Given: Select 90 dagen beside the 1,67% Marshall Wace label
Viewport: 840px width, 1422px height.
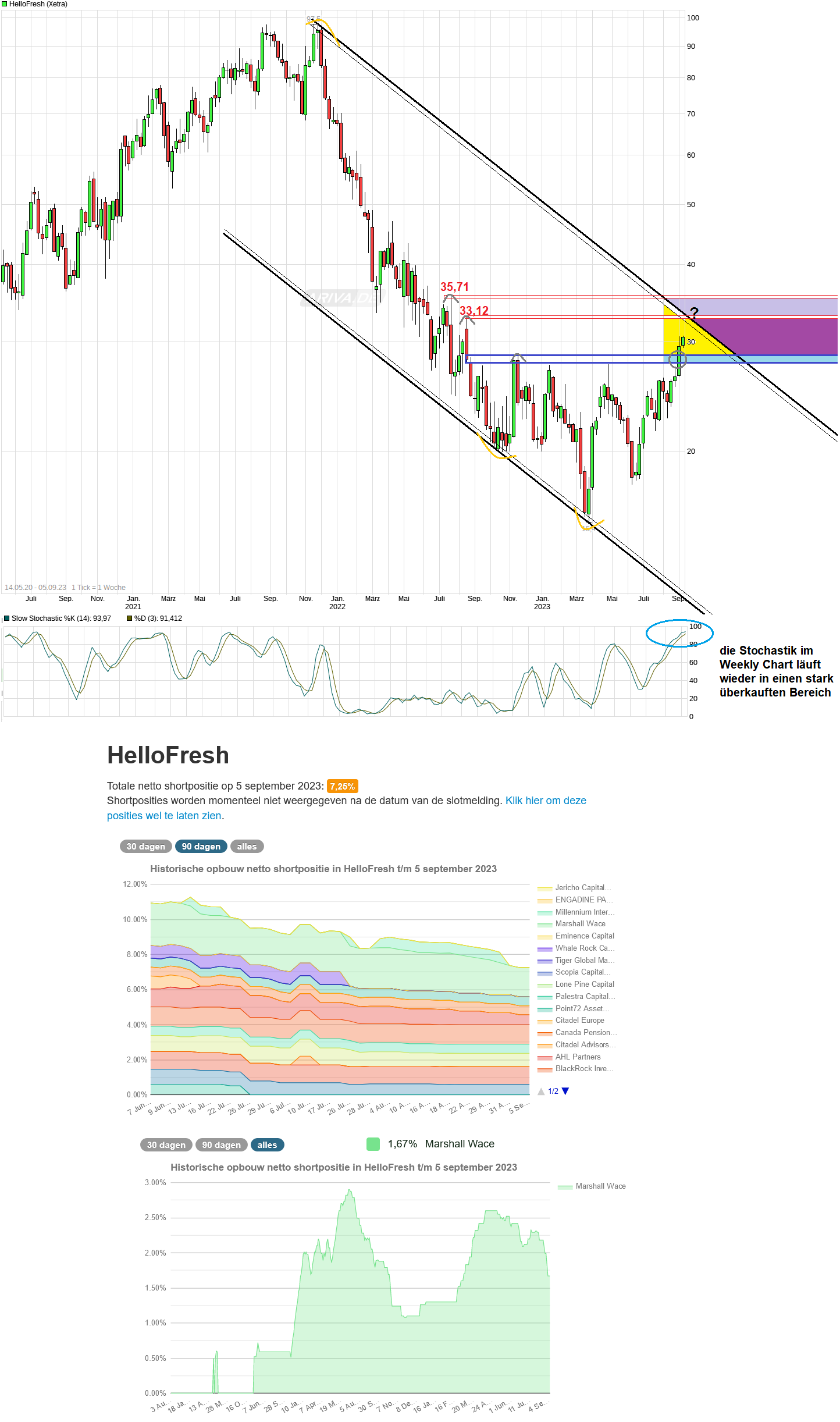Looking at the screenshot, I should click(222, 1145).
